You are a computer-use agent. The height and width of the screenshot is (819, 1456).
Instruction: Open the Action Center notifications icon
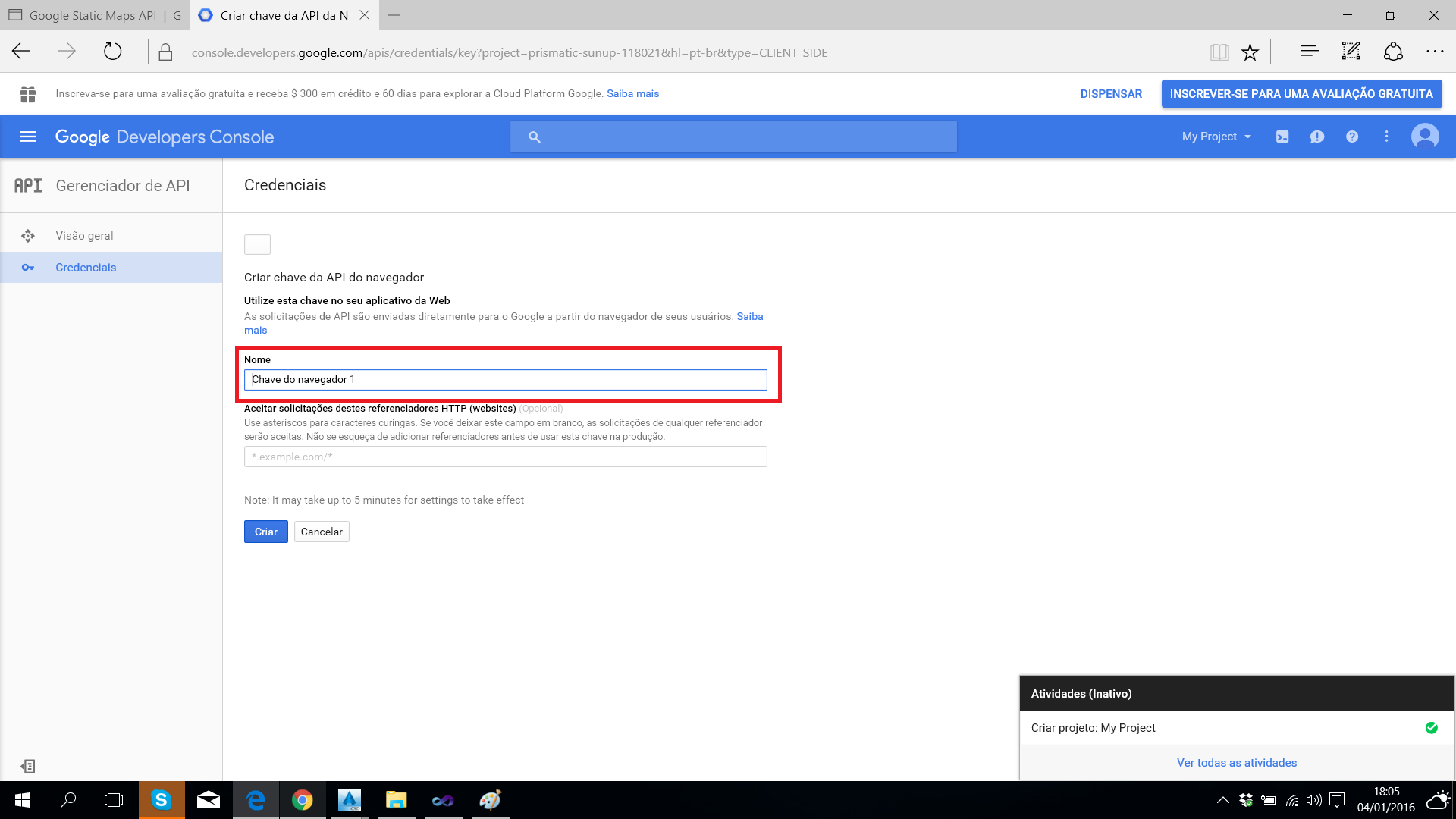point(1337,800)
